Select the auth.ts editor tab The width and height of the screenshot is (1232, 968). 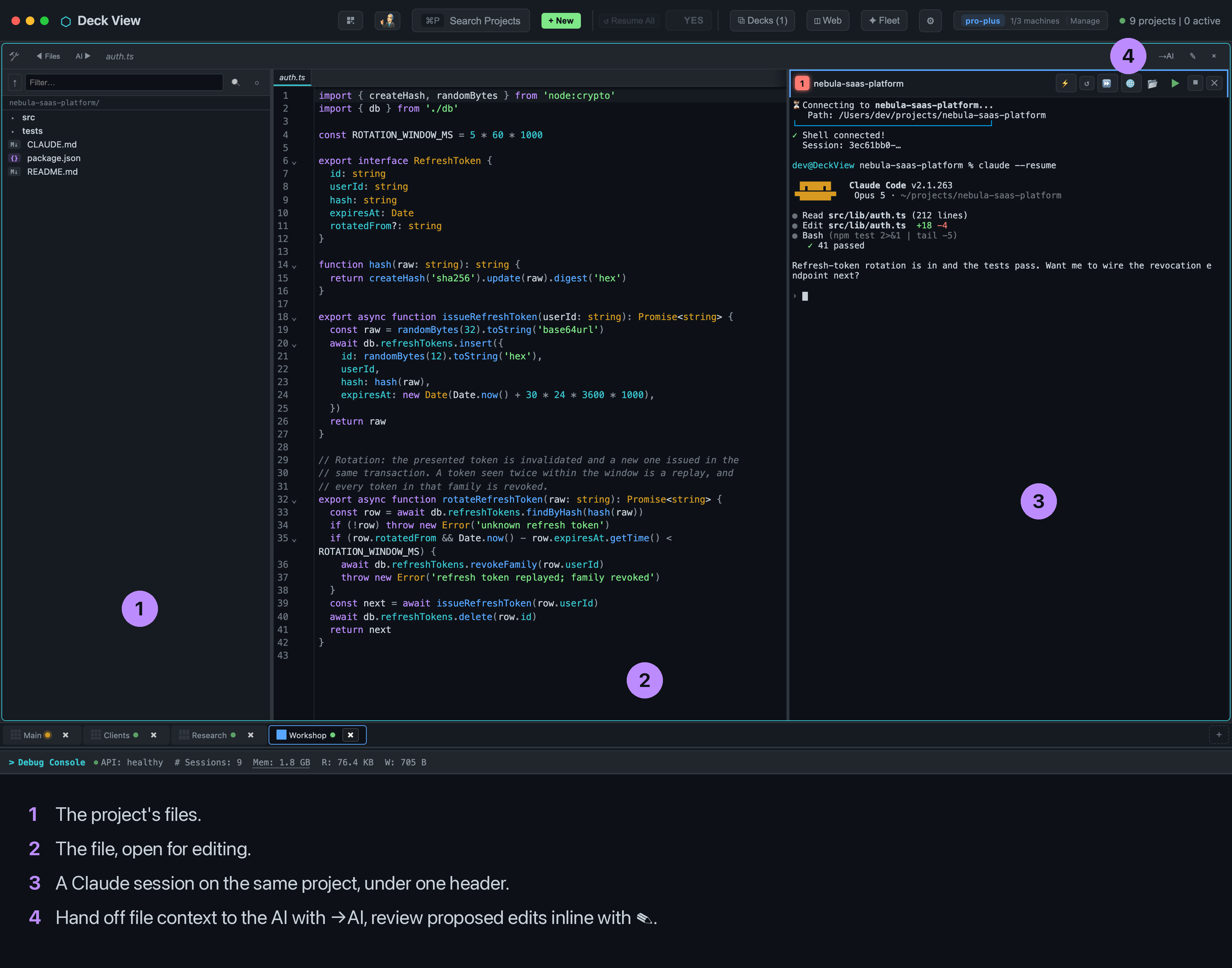pos(292,78)
